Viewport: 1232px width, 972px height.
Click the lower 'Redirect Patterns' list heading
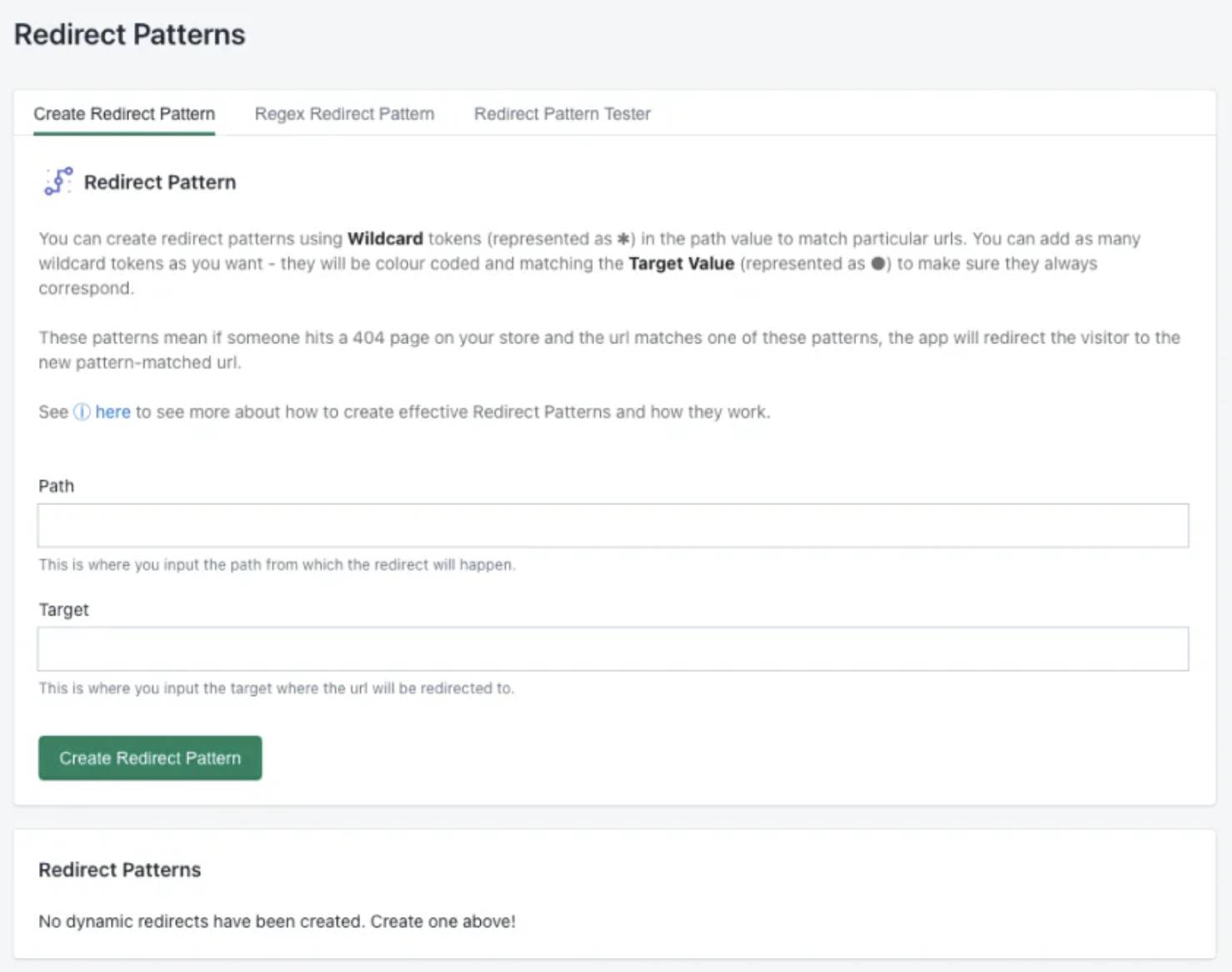tap(120, 869)
